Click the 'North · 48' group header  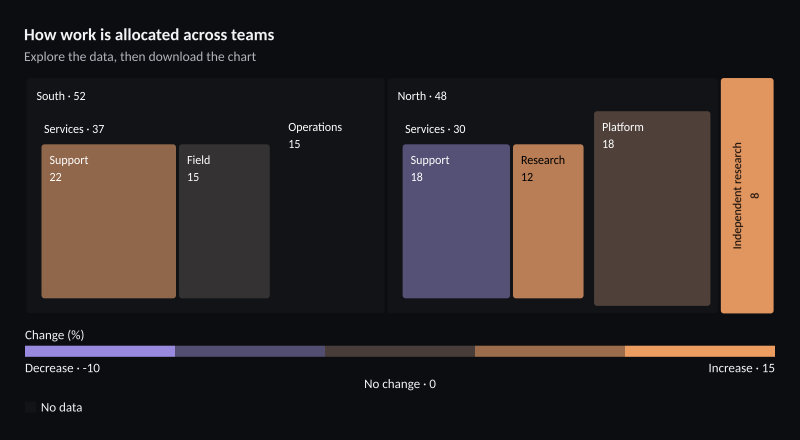(422, 96)
